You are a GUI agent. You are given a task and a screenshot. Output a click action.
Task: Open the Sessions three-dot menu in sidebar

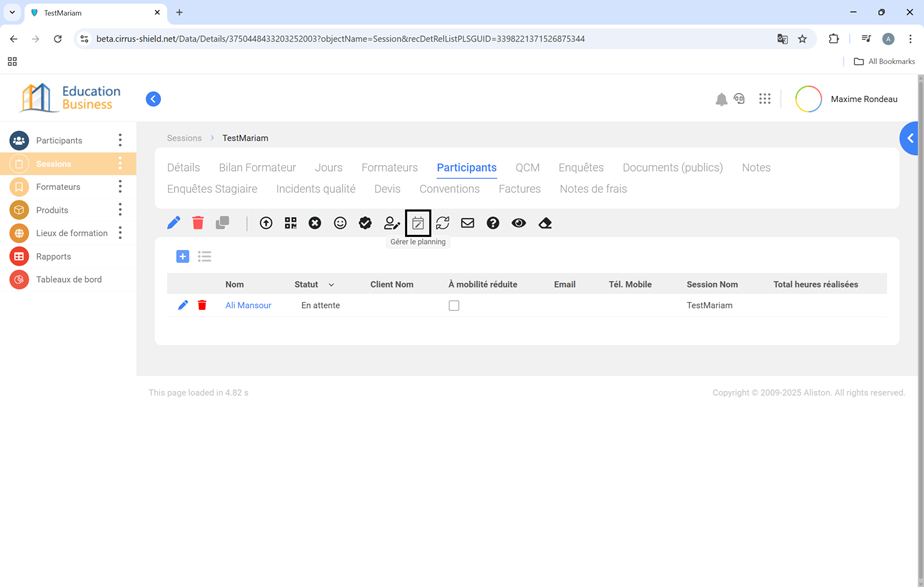120,164
